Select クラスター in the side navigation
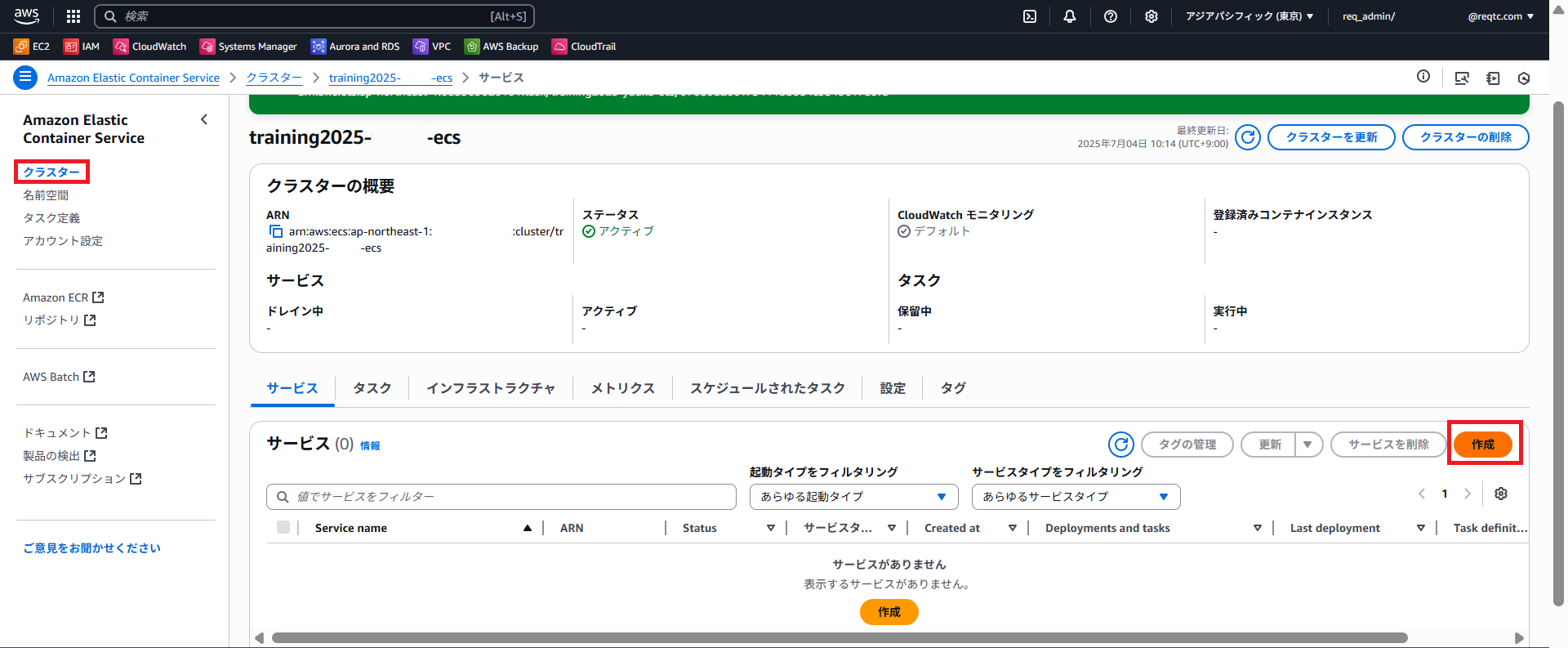The image size is (1568, 648). (51, 172)
